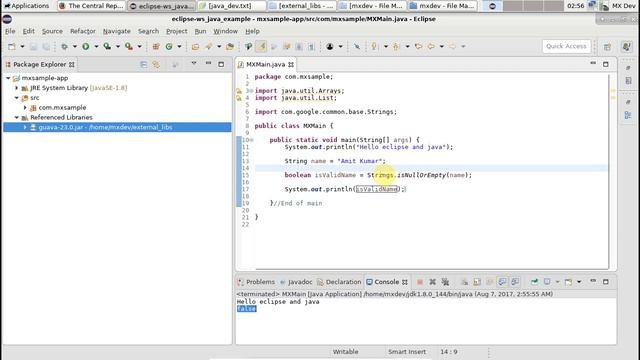
Task: Open the Window menu
Action: point(225,31)
